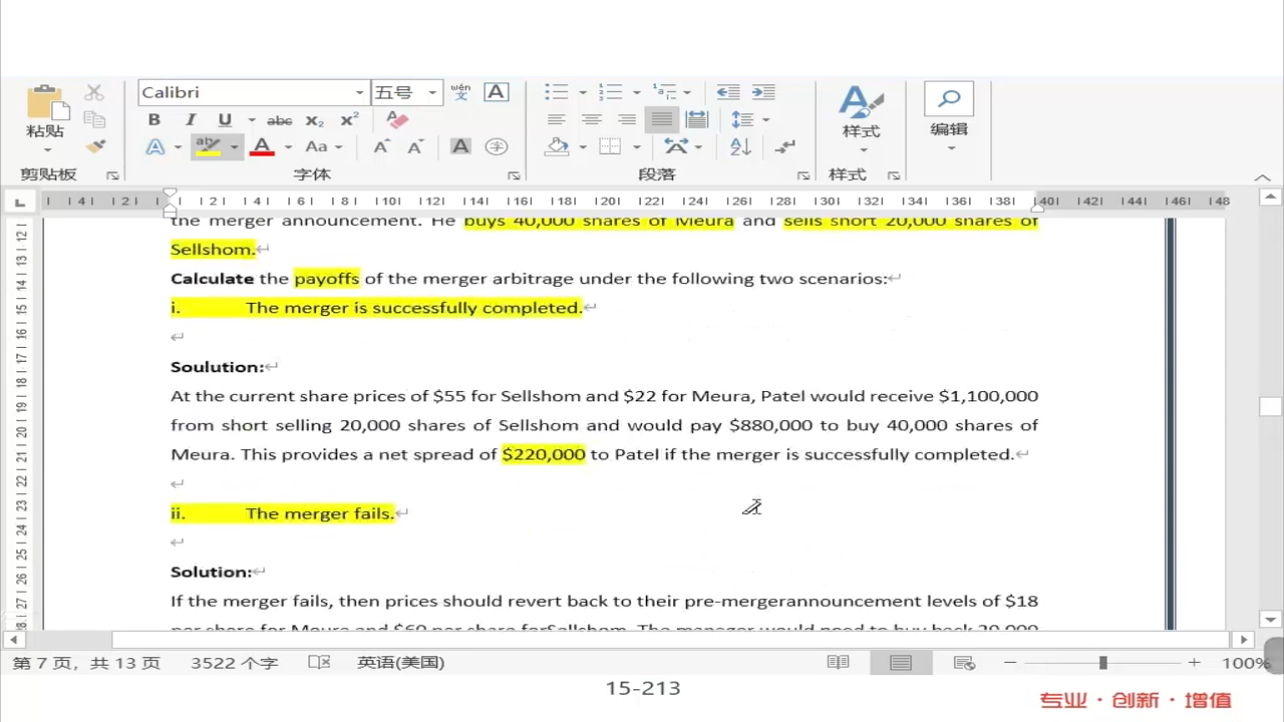Expand the shading color dropdown arrow
This screenshot has width=1284, height=722.
[582, 148]
